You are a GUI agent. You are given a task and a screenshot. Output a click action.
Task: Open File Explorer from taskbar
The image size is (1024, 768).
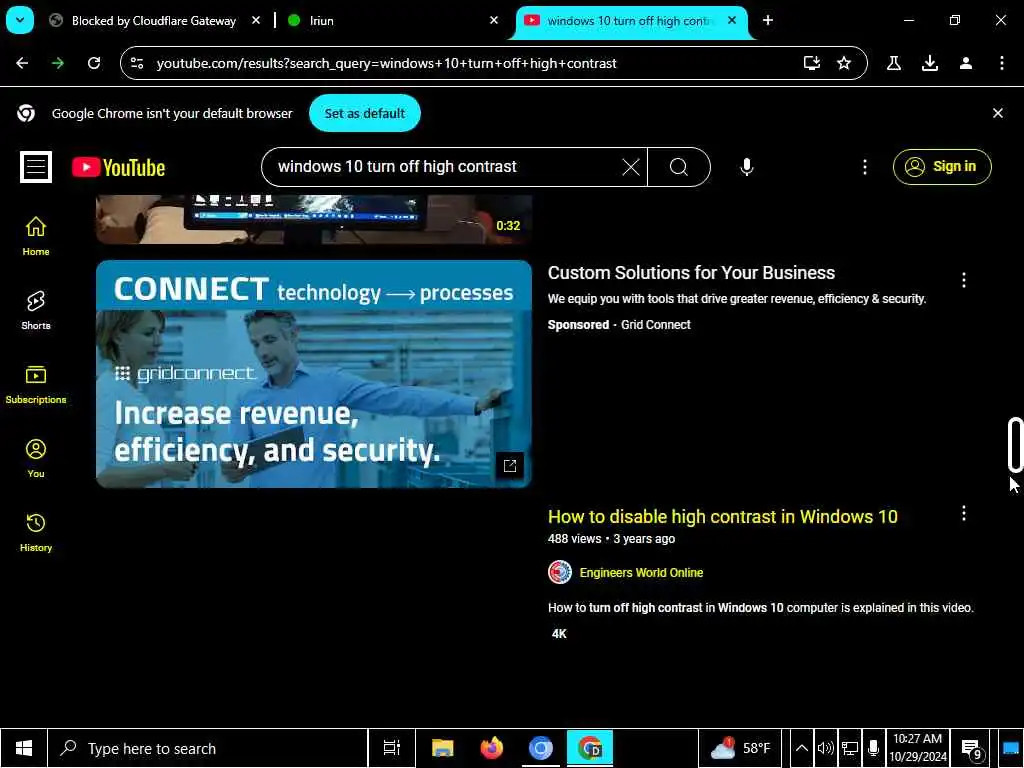point(443,748)
